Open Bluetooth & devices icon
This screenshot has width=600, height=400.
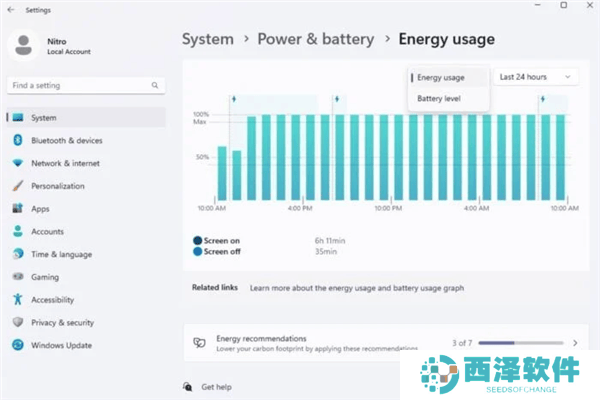(x=17, y=141)
